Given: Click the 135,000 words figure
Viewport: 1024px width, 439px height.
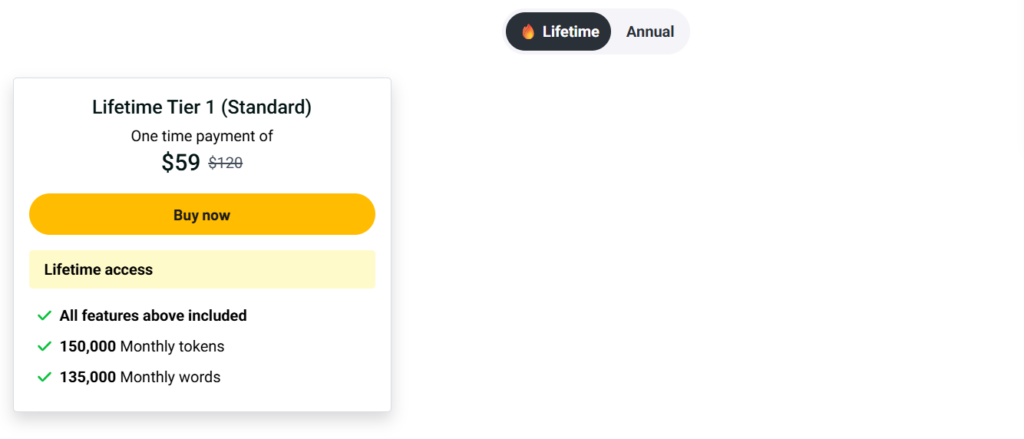Looking at the screenshot, I should point(88,378).
